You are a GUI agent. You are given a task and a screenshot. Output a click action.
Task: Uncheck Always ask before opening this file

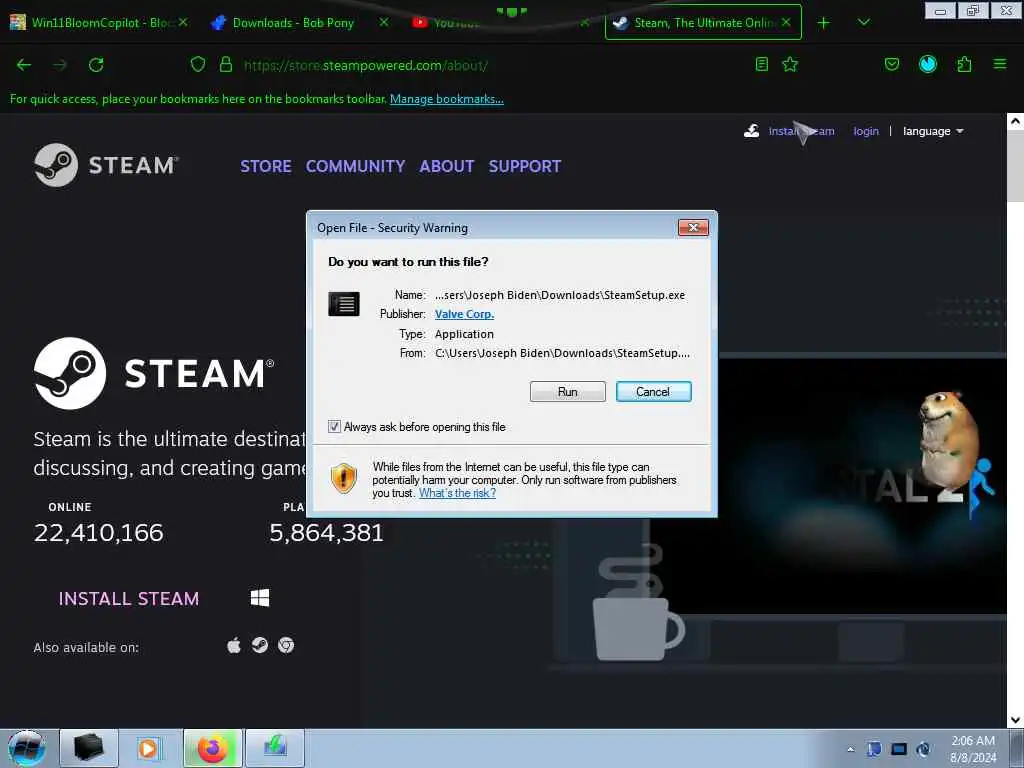[x=334, y=426]
